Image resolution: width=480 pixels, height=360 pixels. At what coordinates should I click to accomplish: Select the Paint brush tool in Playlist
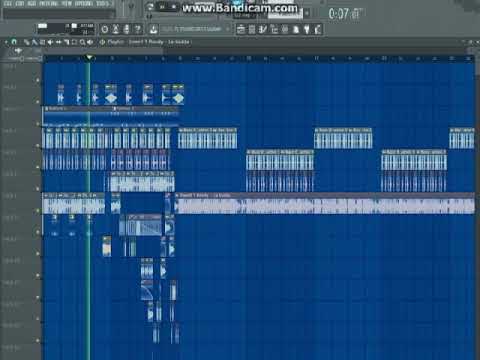[34, 42]
